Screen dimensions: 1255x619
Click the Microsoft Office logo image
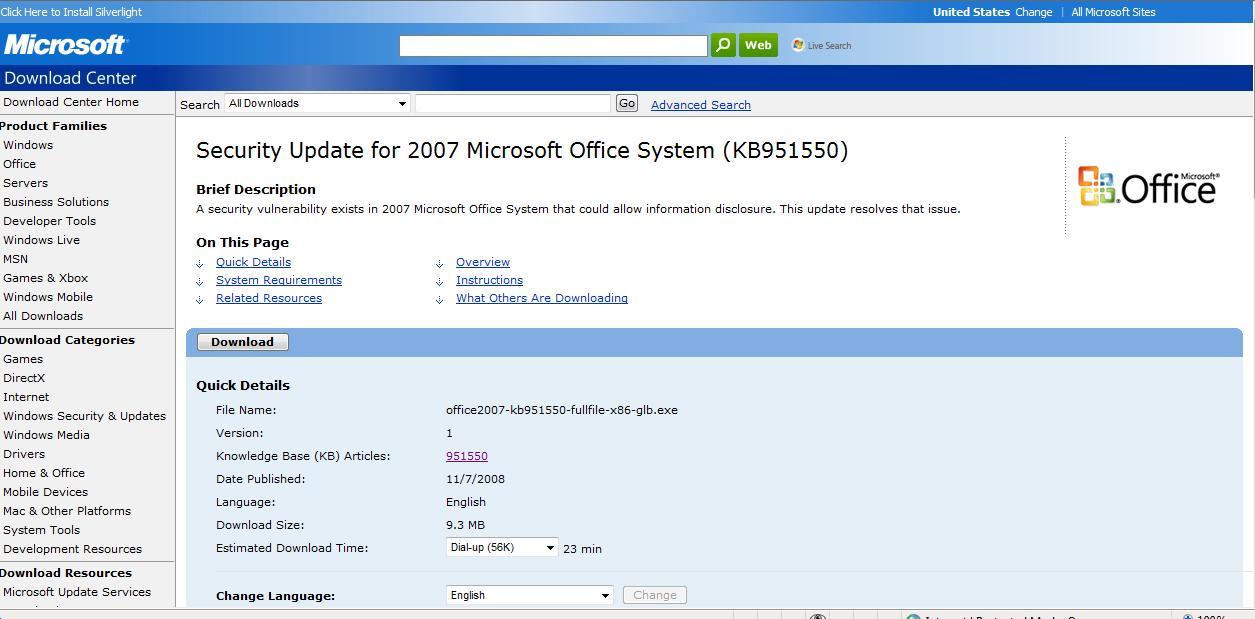[x=1149, y=187]
